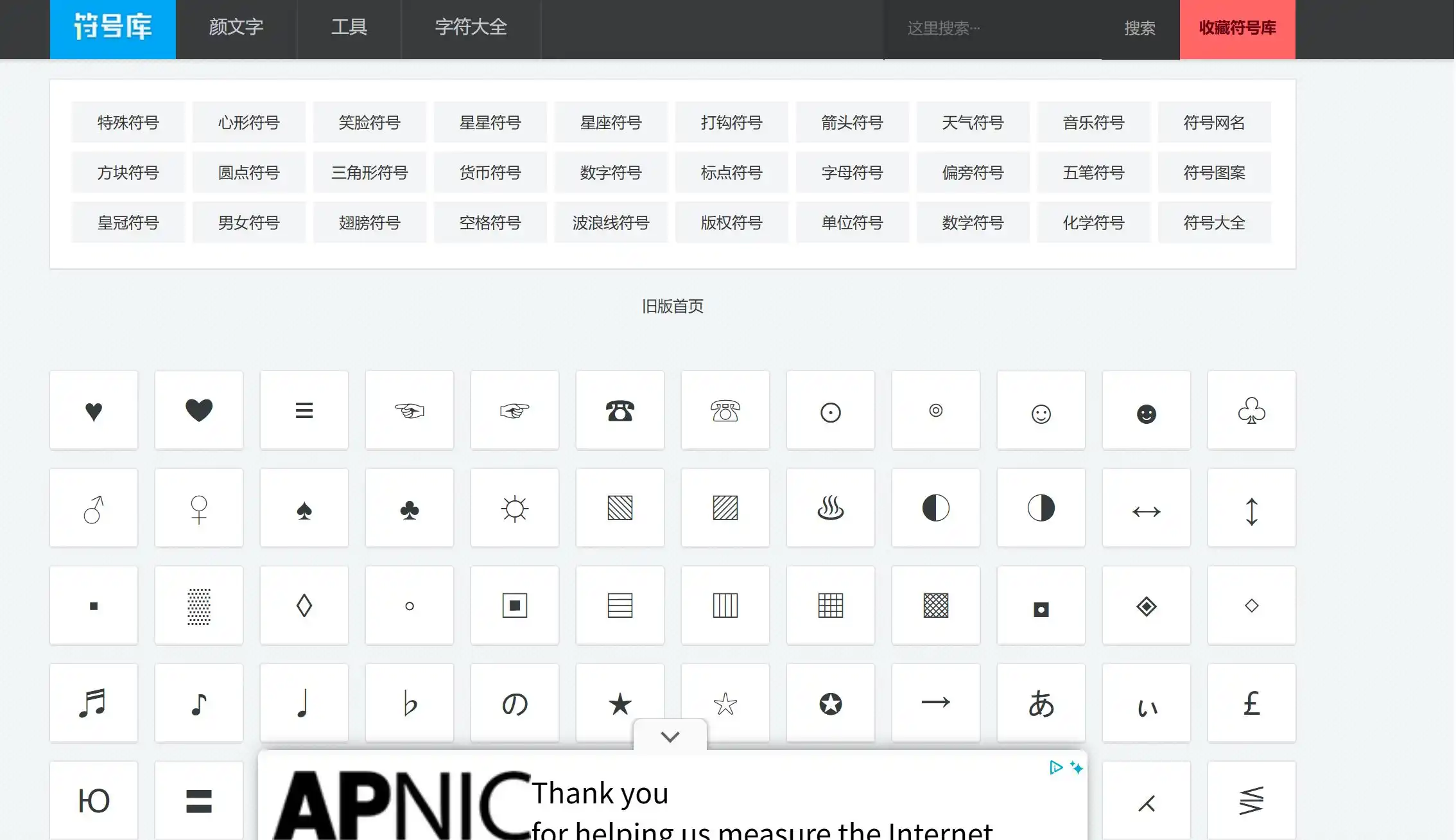Screen dimensions: 1456x840
Task: Select the quarter note symbol tile
Action: click(x=304, y=703)
